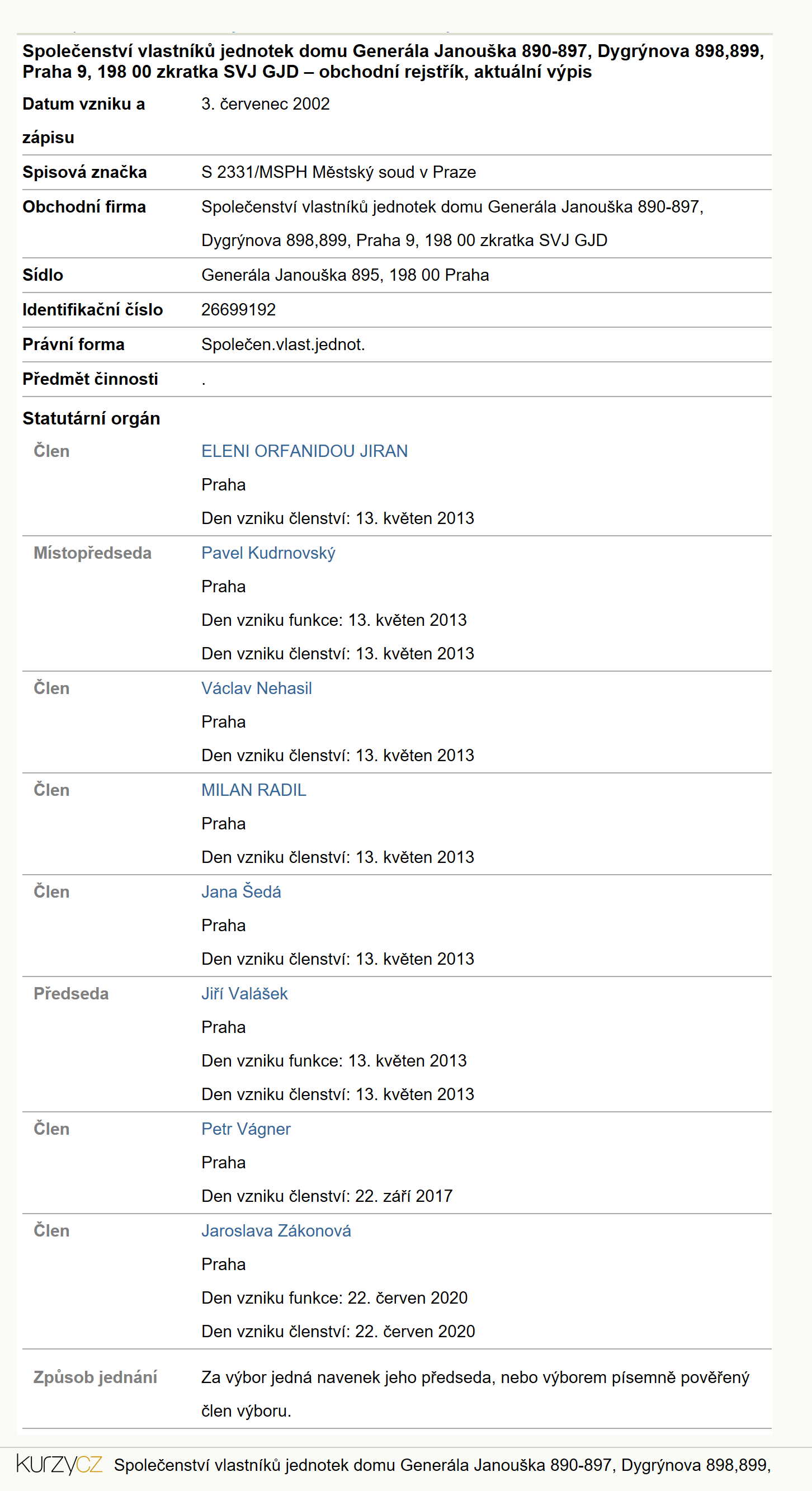
Task: Click the Sídlo address Generála Janouška 895
Action: [x=345, y=275]
